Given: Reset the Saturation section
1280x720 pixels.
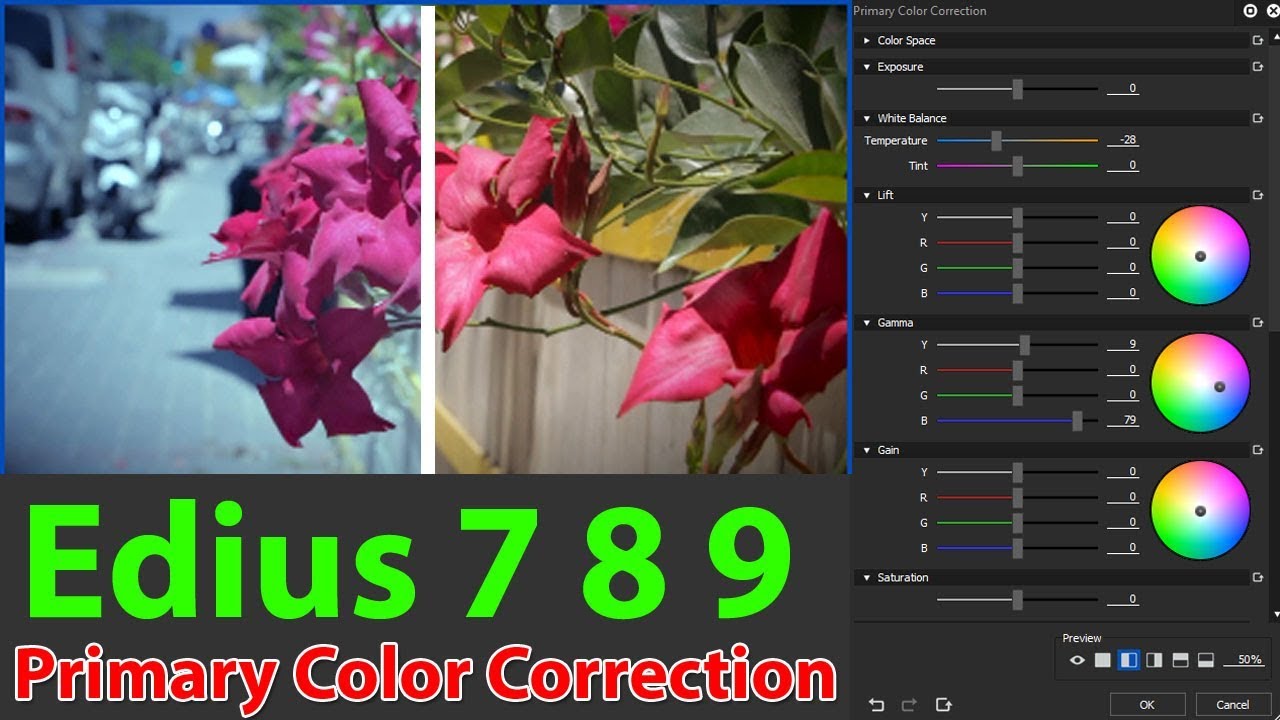Looking at the screenshot, I should click(x=1258, y=578).
